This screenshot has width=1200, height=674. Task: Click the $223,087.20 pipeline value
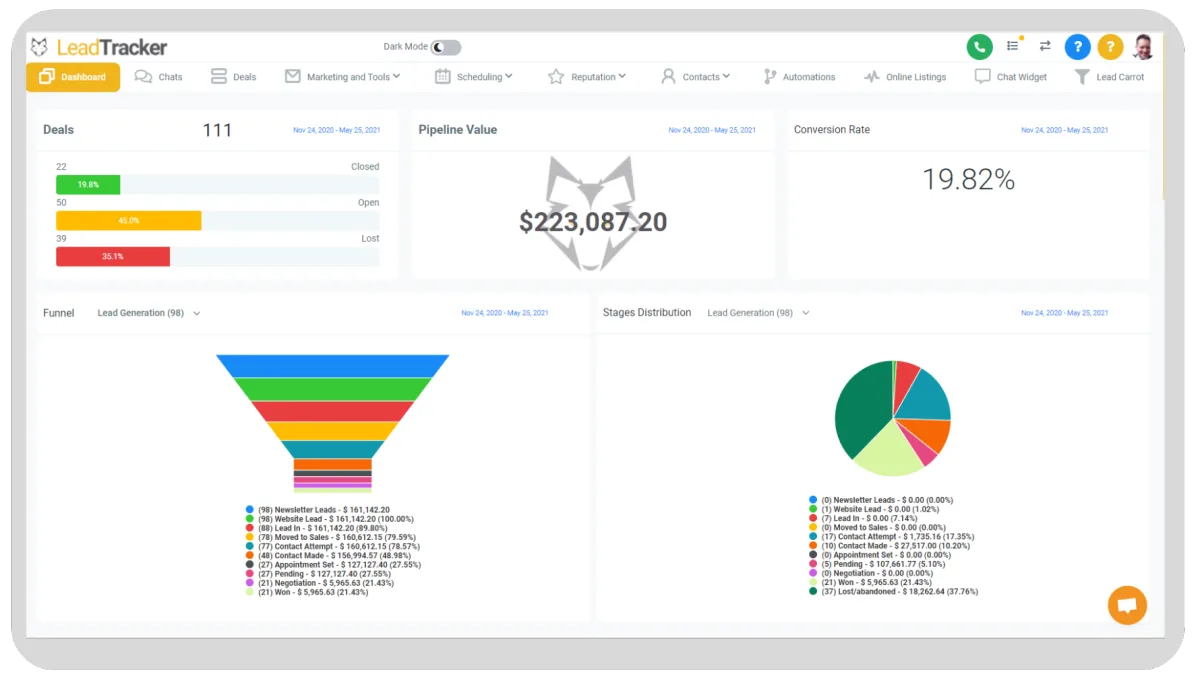[x=593, y=222]
